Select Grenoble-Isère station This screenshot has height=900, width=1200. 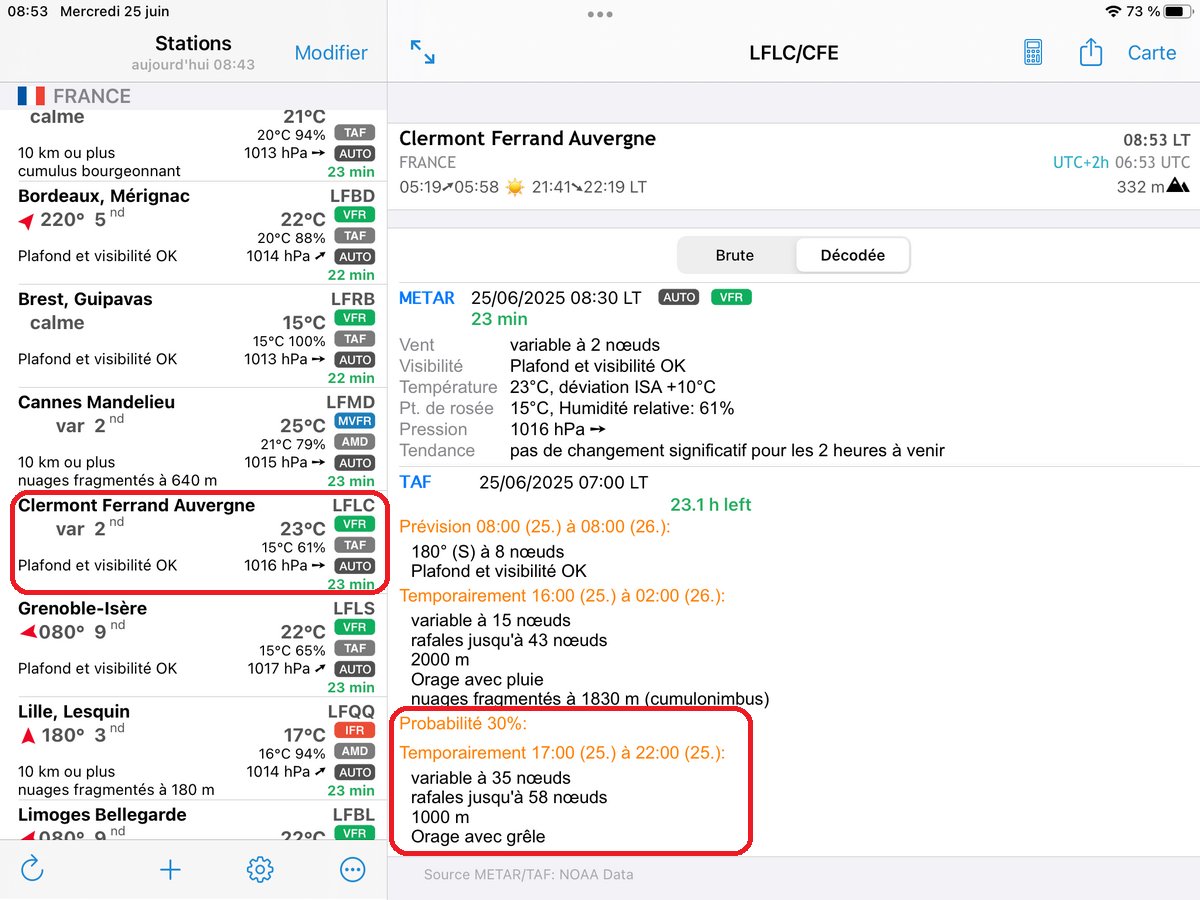pyautogui.click(x=193, y=645)
